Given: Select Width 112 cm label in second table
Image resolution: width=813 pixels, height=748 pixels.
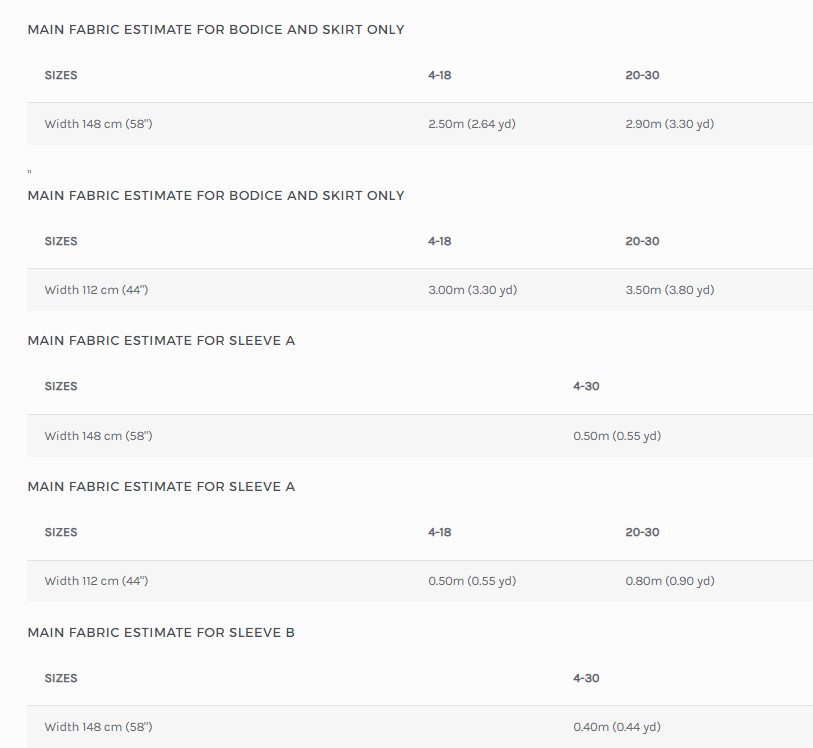Looking at the screenshot, I should (x=96, y=290).
